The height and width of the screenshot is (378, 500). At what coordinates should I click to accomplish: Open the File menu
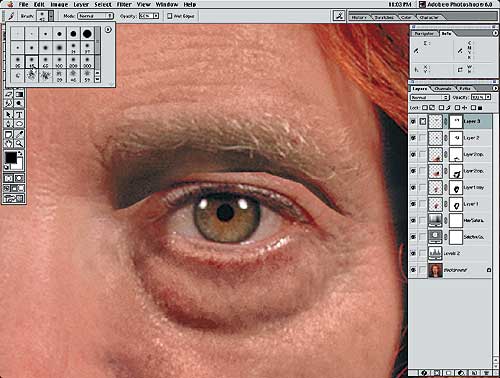[x=23, y=5]
